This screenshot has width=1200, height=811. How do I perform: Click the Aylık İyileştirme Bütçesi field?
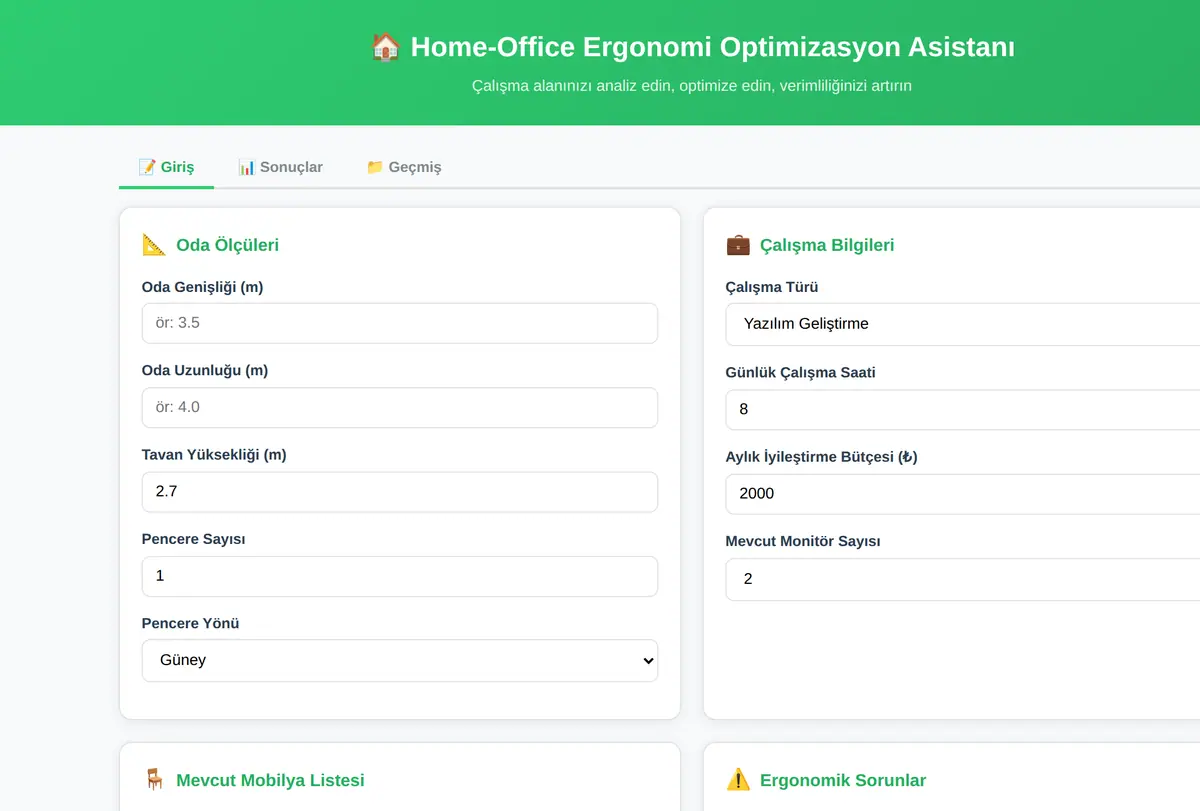point(963,493)
